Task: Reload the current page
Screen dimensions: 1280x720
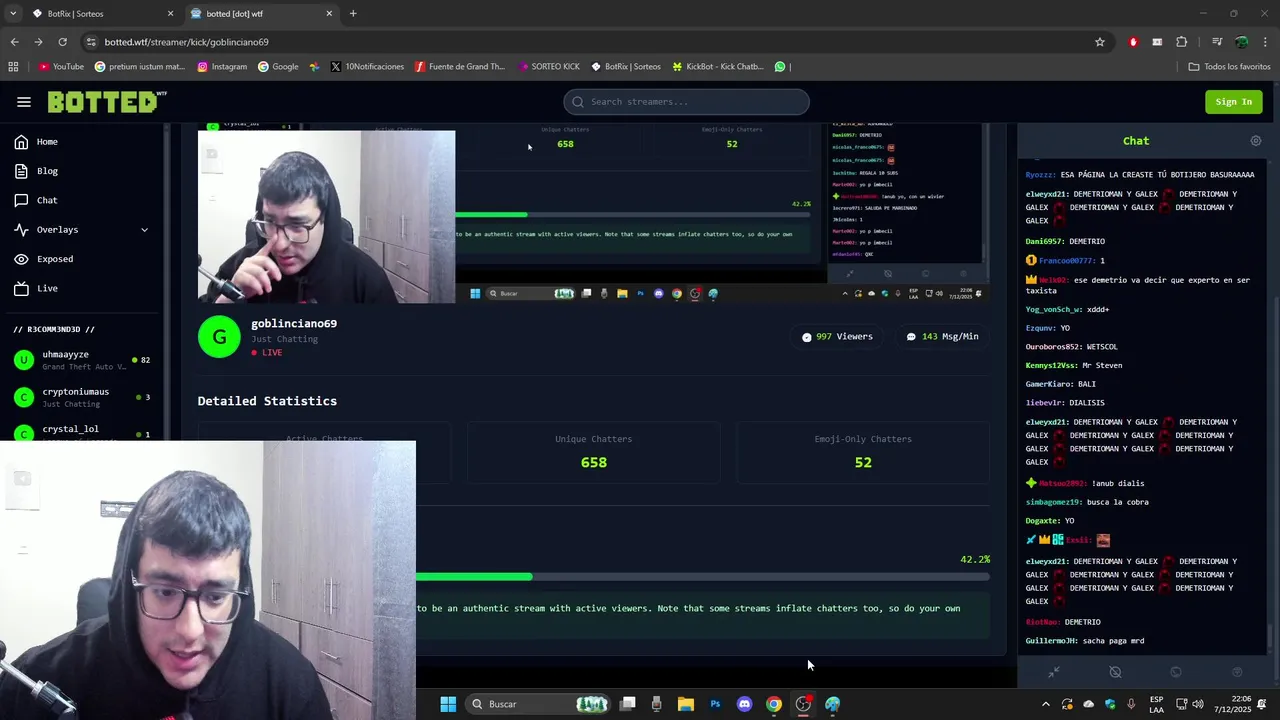Action: (x=62, y=42)
